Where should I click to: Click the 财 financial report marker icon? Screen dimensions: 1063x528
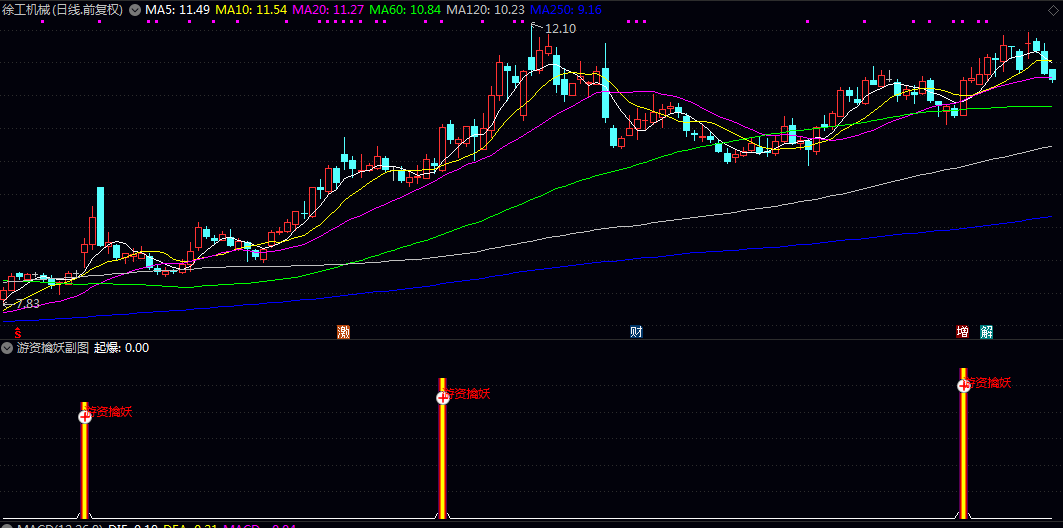(x=635, y=332)
